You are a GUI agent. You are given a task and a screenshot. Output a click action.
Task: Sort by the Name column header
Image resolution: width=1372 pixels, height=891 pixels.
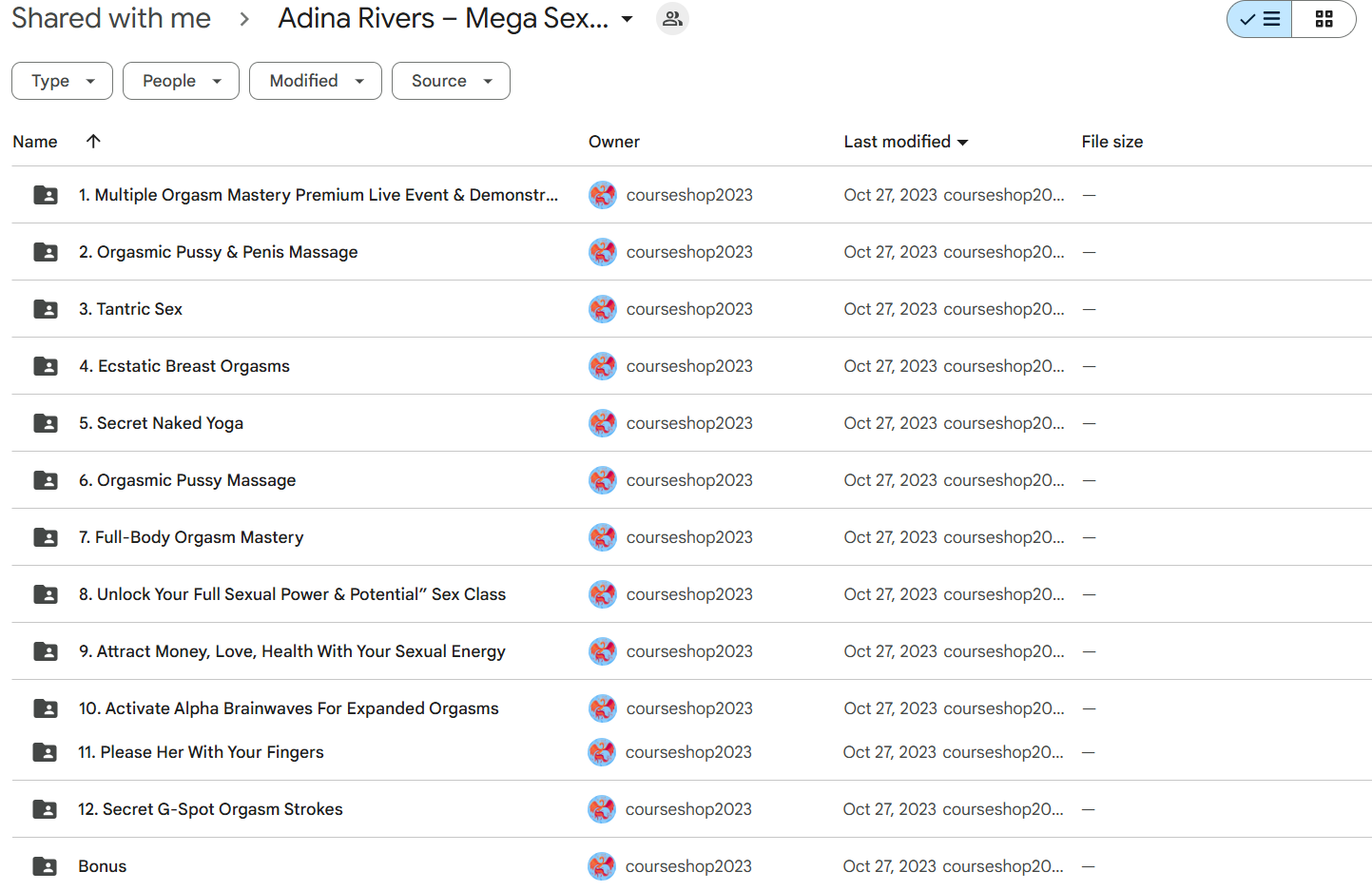pos(35,142)
